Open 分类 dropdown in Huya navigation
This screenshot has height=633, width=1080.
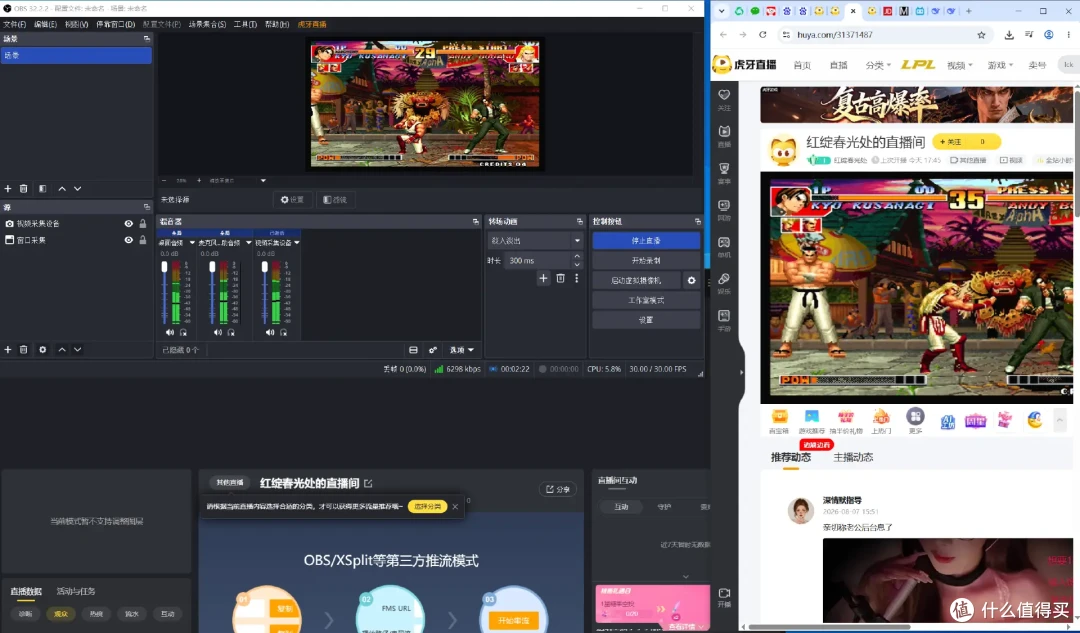click(x=878, y=65)
